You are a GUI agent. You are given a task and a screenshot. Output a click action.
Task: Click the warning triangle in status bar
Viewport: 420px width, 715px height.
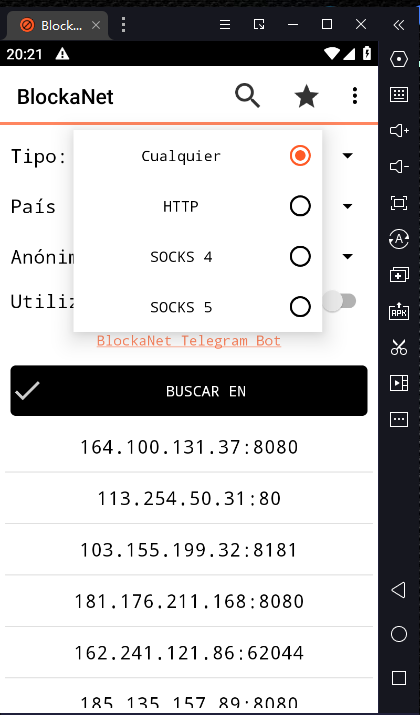pyautogui.click(x=62, y=54)
